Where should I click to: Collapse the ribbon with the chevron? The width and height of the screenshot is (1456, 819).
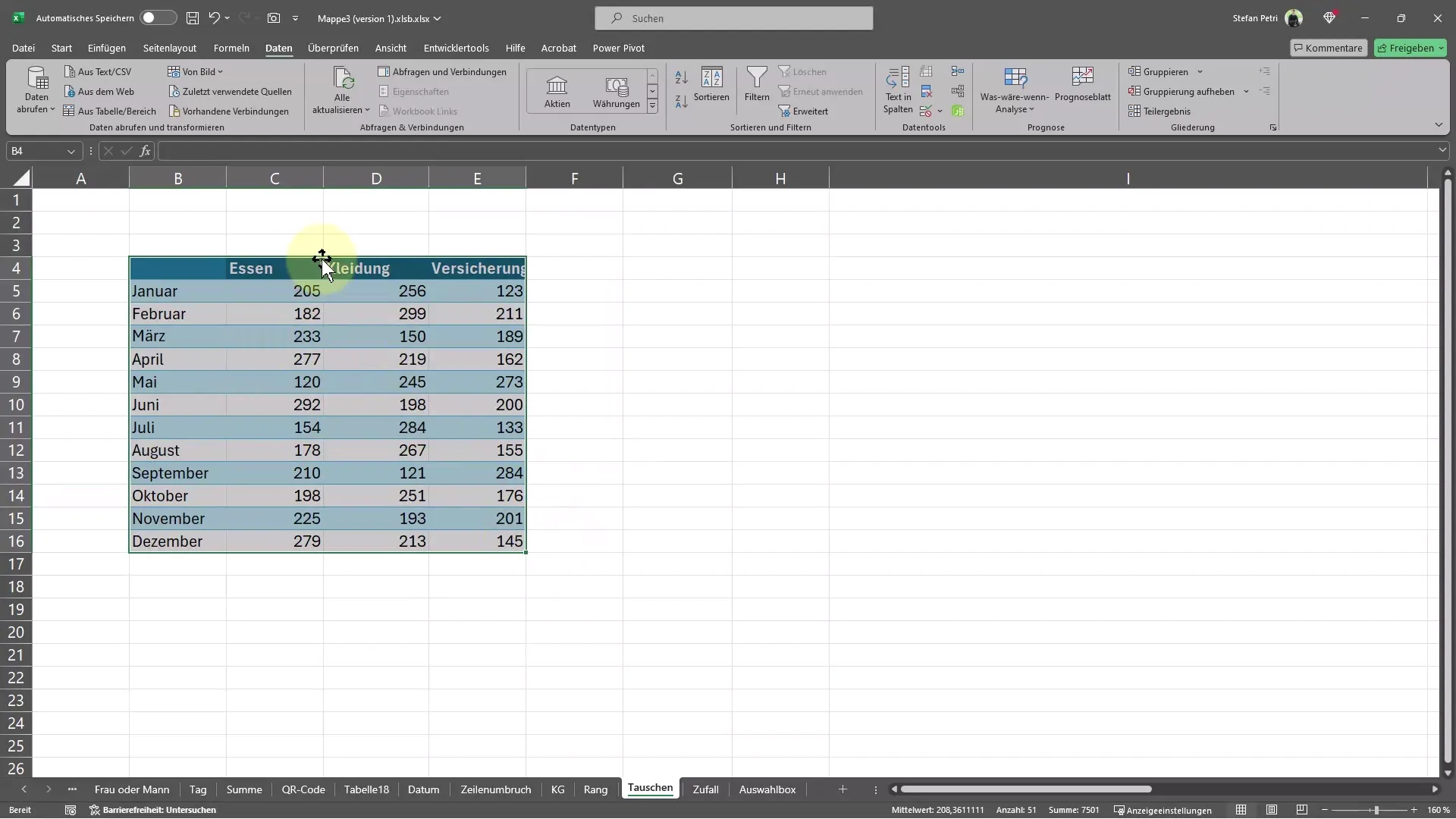coord(1439,124)
